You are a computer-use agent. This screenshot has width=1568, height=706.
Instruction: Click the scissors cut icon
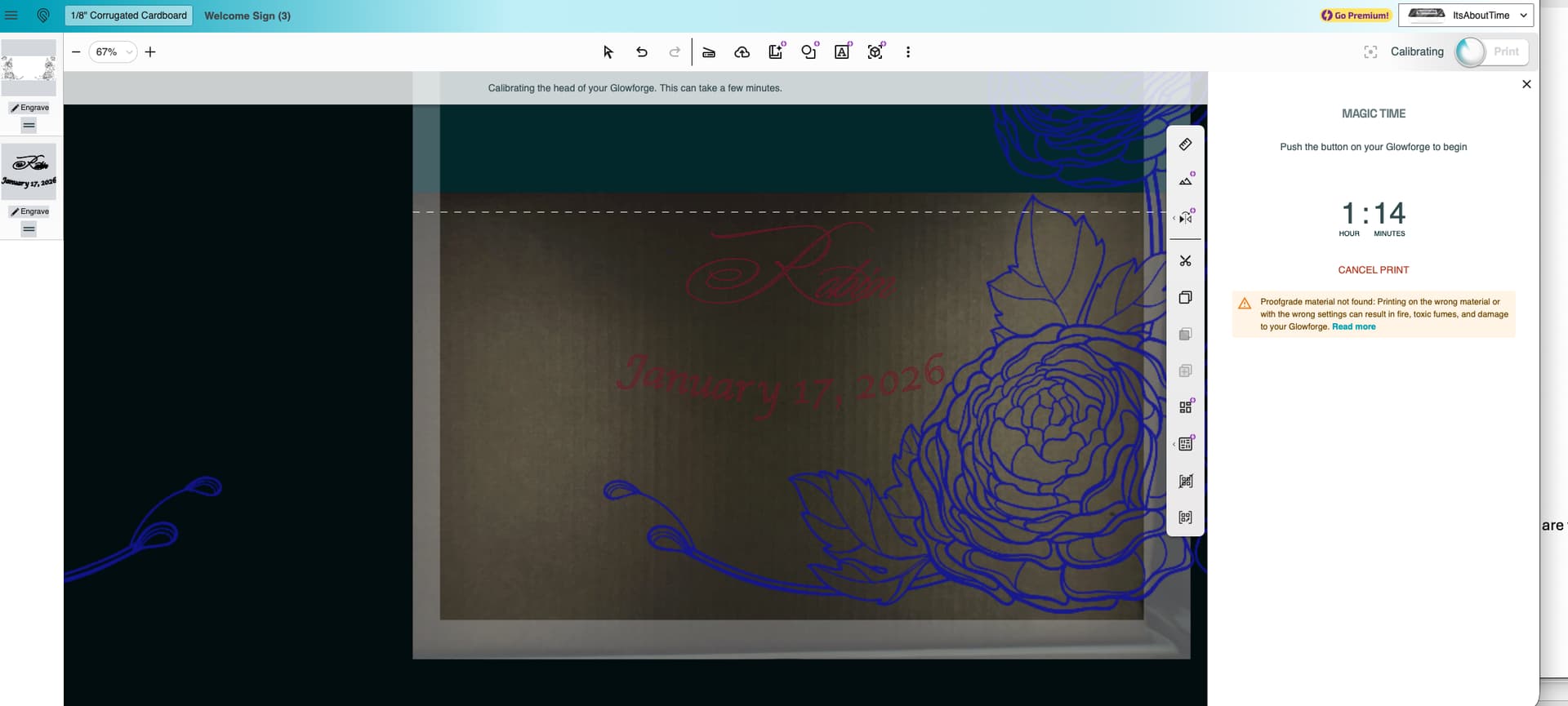coord(1185,261)
